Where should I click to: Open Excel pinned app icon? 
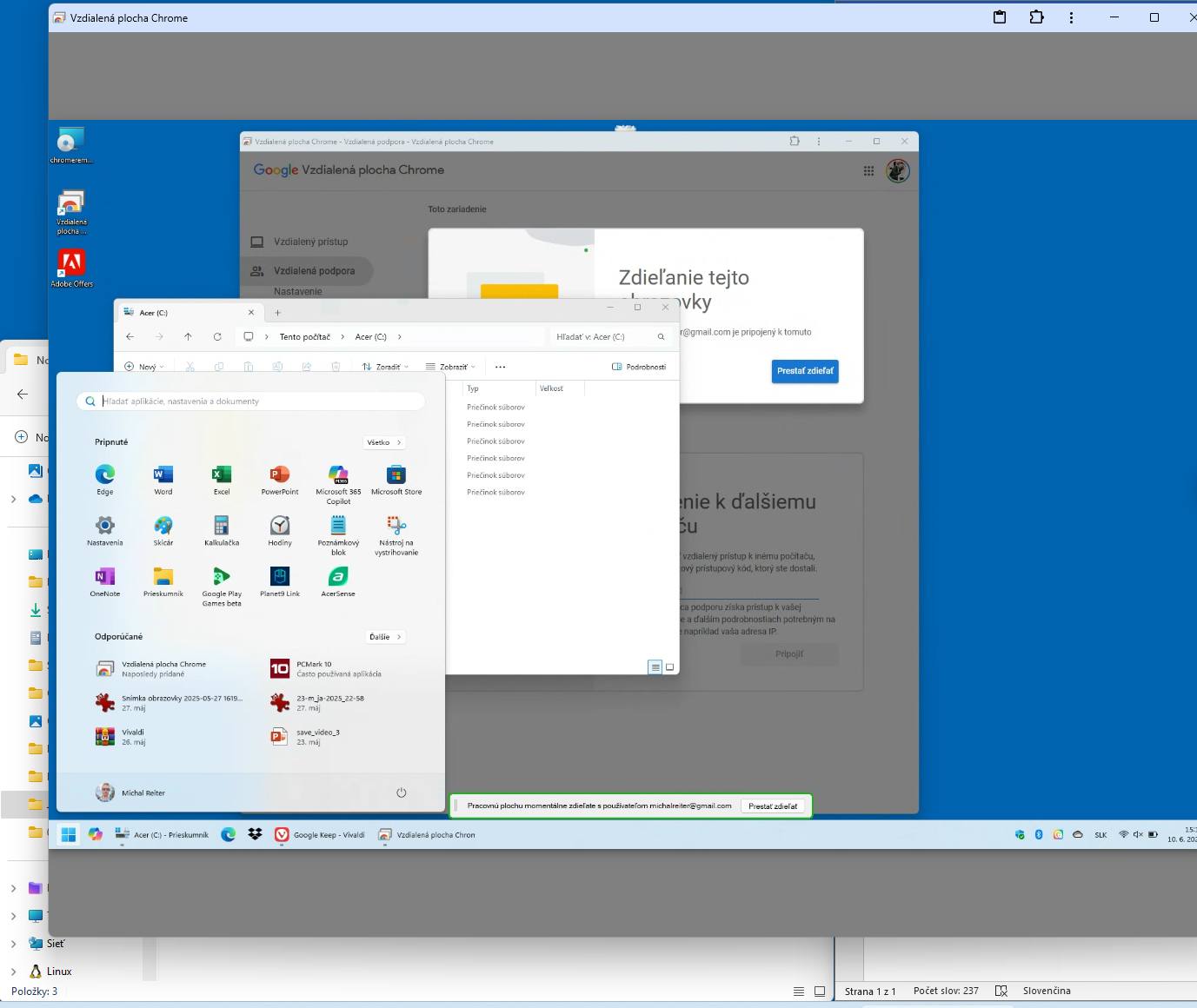click(222, 475)
